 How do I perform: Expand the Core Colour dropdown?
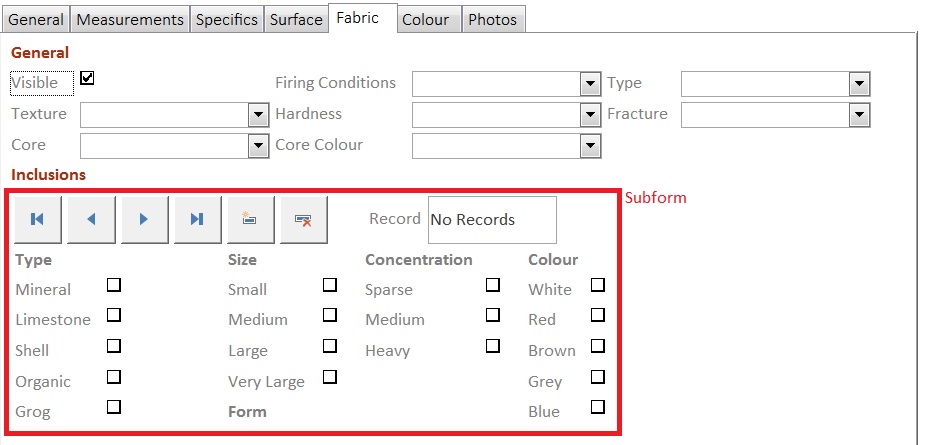click(590, 146)
